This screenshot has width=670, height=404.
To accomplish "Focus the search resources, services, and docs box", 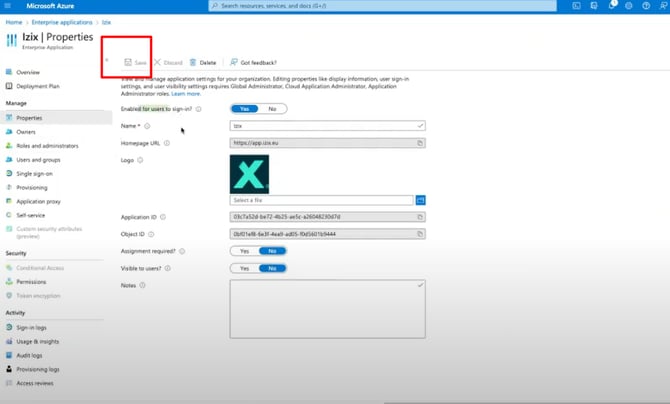I will 382,6.
